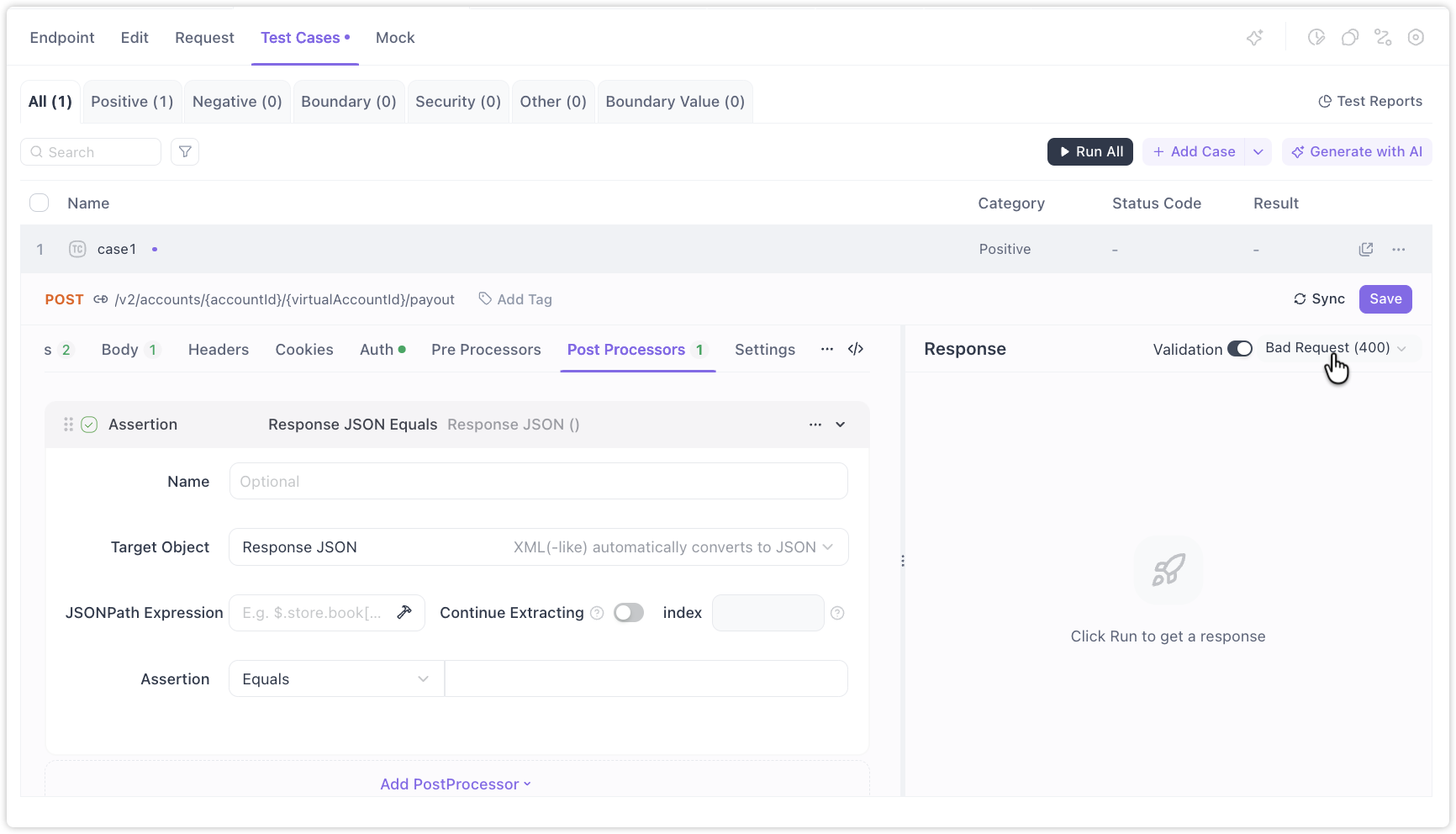This screenshot has height=834, width=1456.
Task: Open case1 in a new window icon
Action: pyautogui.click(x=1366, y=249)
